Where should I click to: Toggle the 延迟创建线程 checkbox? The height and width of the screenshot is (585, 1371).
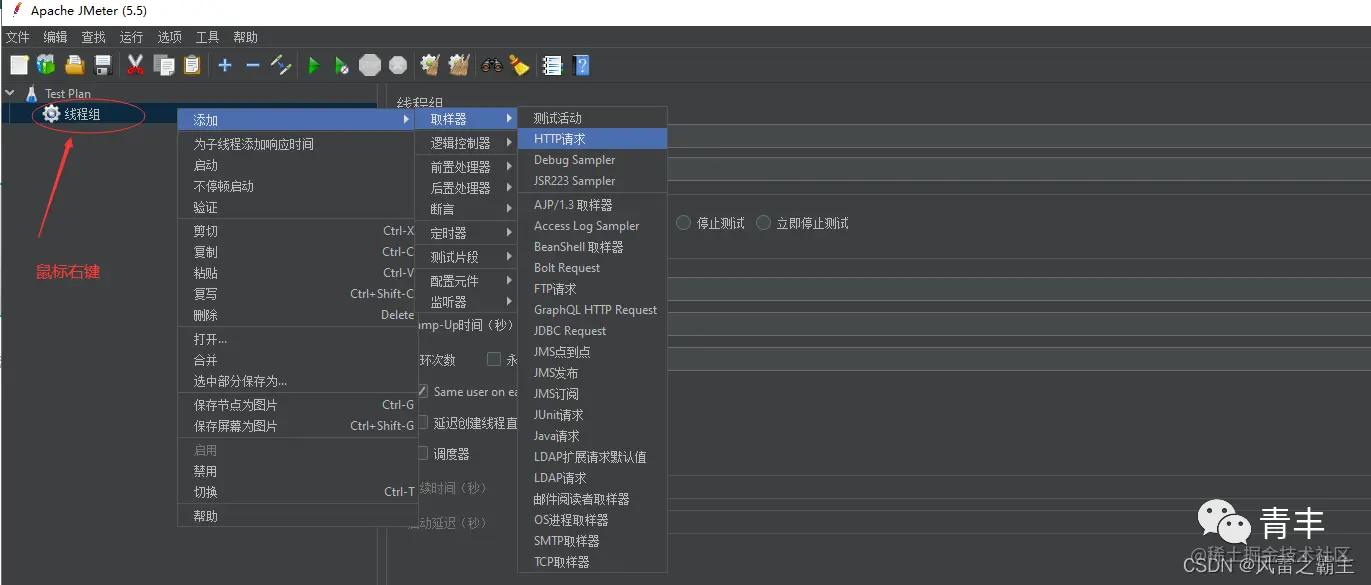click(422, 423)
